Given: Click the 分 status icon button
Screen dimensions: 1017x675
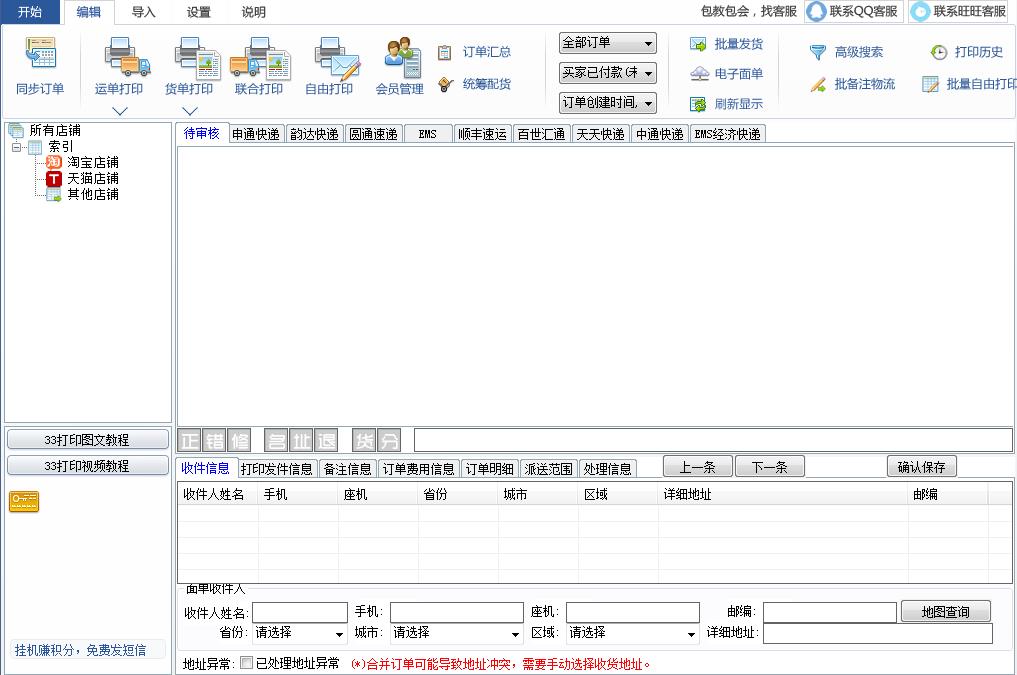Looking at the screenshot, I should pos(389,441).
